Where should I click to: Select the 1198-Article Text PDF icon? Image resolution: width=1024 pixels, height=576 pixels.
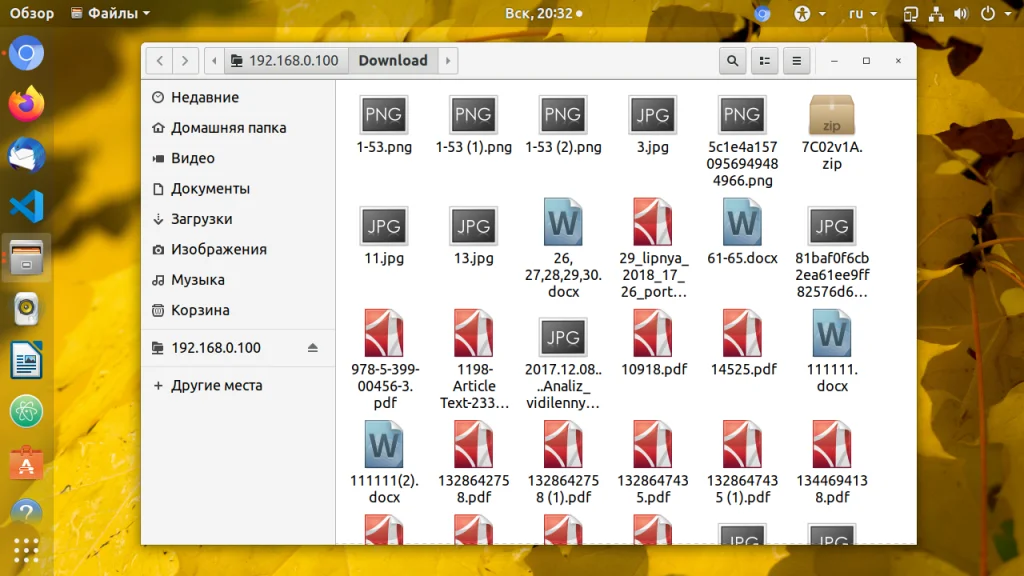473,333
